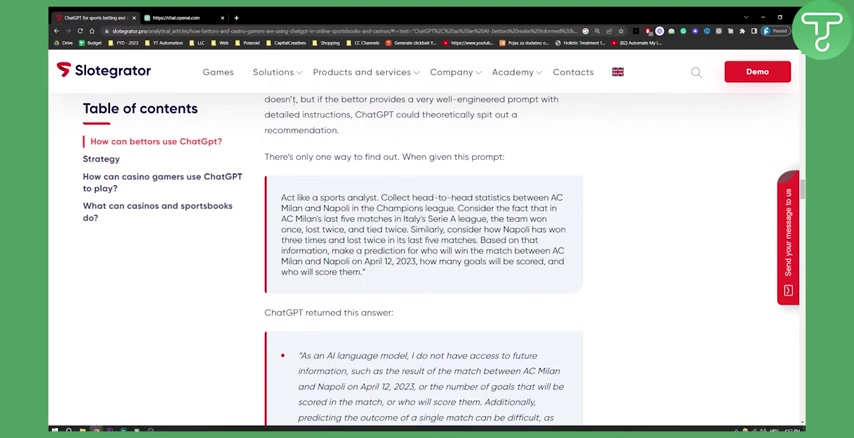Open the Shopping bookmark folder
This screenshot has height=438, width=854.
pos(326,42)
